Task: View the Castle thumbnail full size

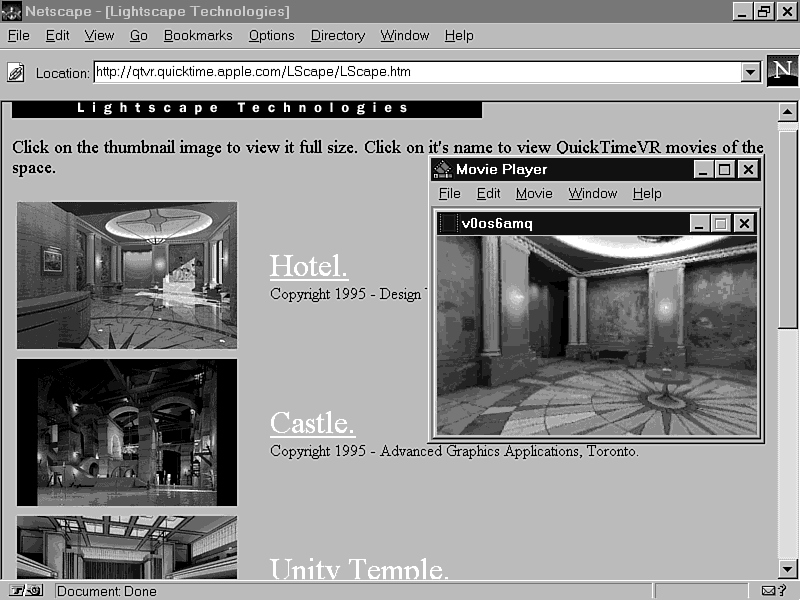Action: [x=127, y=432]
